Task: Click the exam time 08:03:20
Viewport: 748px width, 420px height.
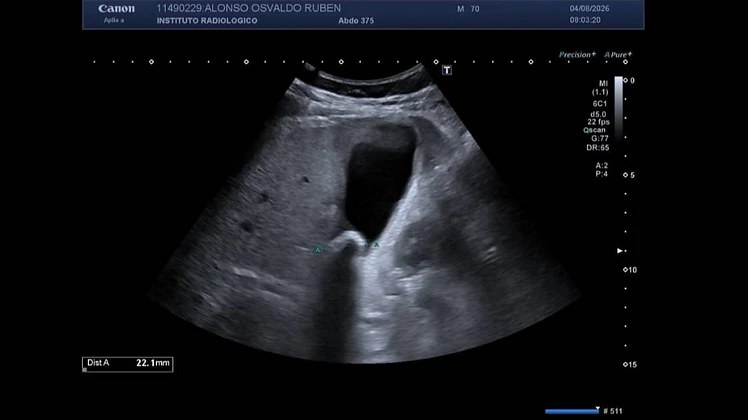Action: [x=585, y=20]
